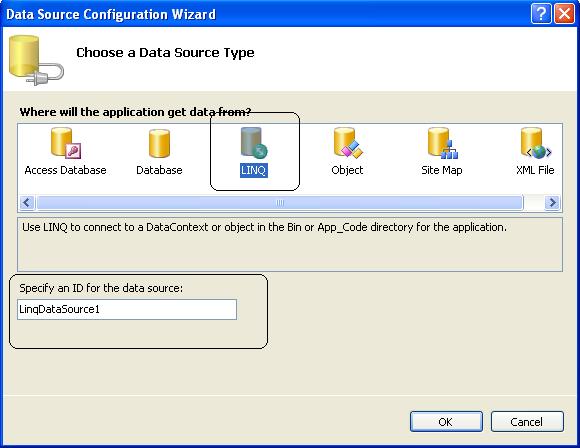Click the horizontal scrollbar thumb
Image resolution: width=580 pixels, height=448 pixels.
[280, 203]
